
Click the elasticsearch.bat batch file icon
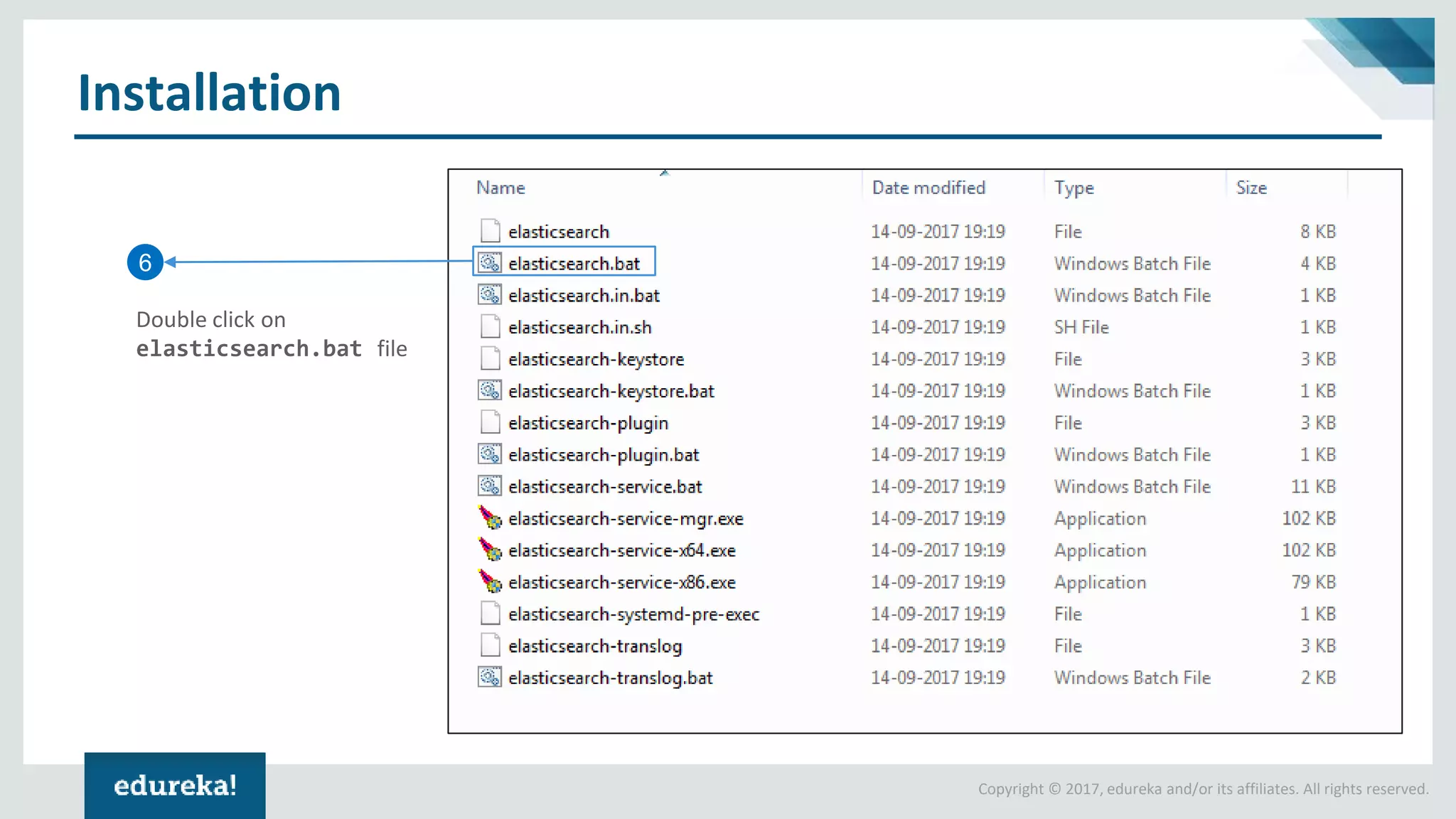(490, 263)
